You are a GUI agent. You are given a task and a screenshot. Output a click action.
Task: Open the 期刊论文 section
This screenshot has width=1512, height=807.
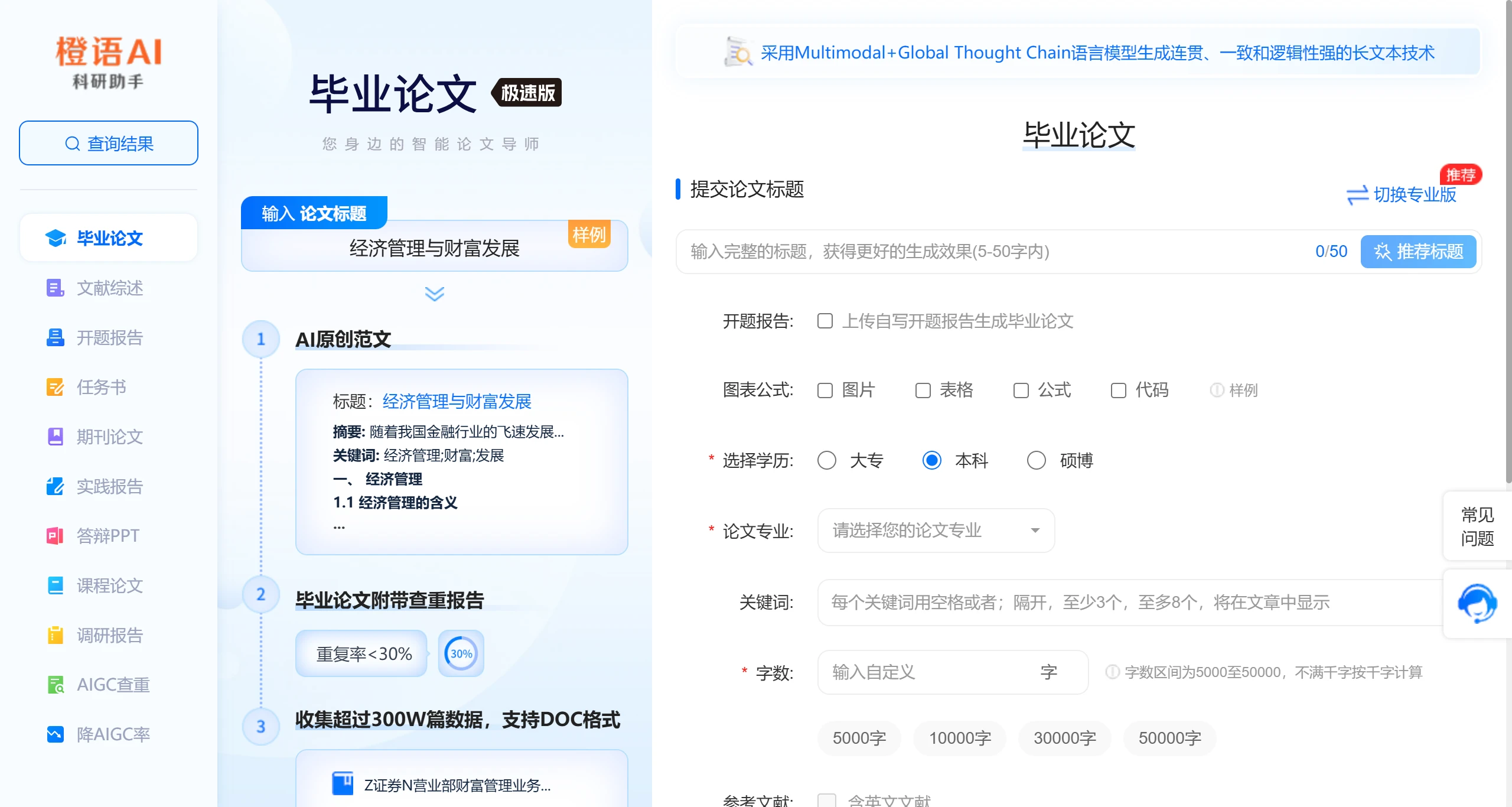109,437
